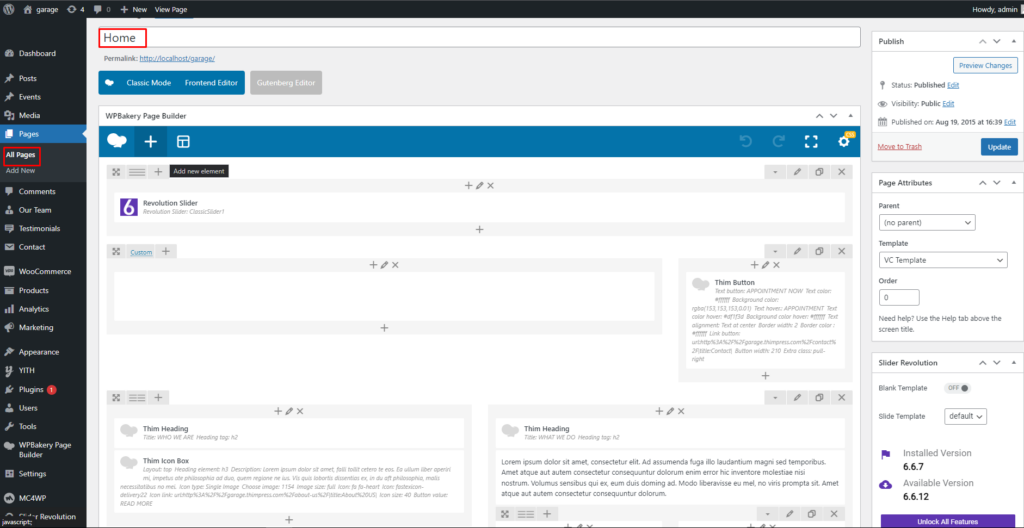Edit the Public visibility
1024x528 pixels.
point(948,103)
